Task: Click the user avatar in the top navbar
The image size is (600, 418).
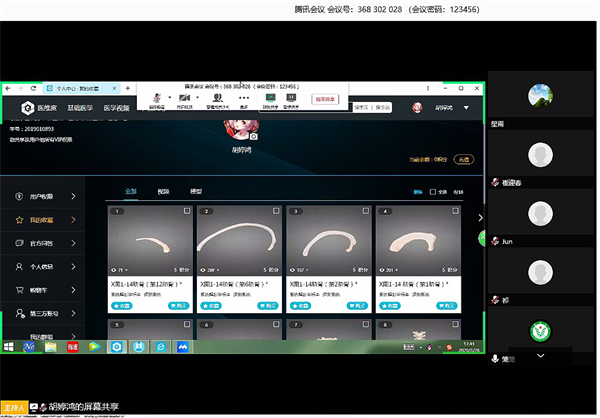Action: click(417, 108)
